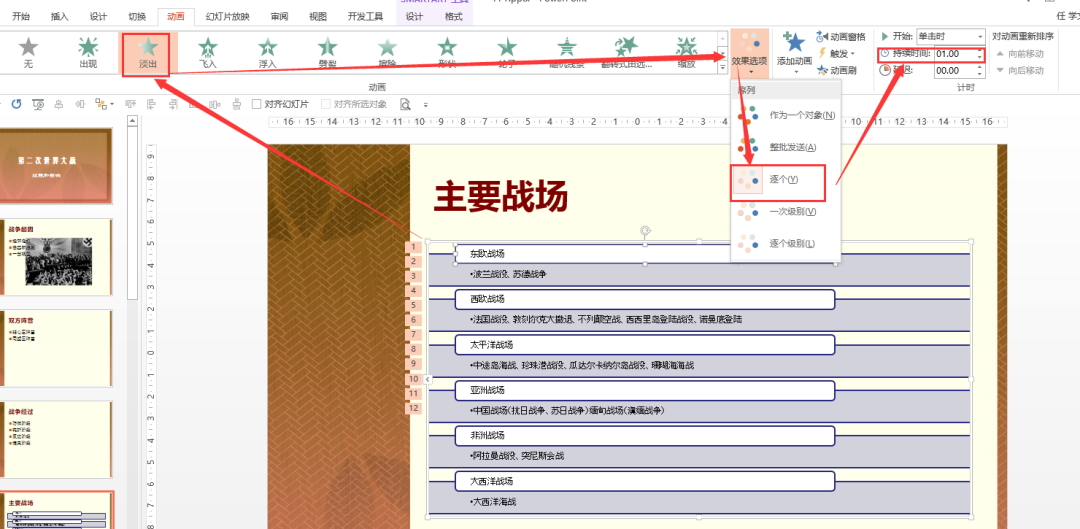Apply the 轮子 (Wheel) animation
Screen dimensions: 1080x529
pyautogui.click(x=507, y=54)
